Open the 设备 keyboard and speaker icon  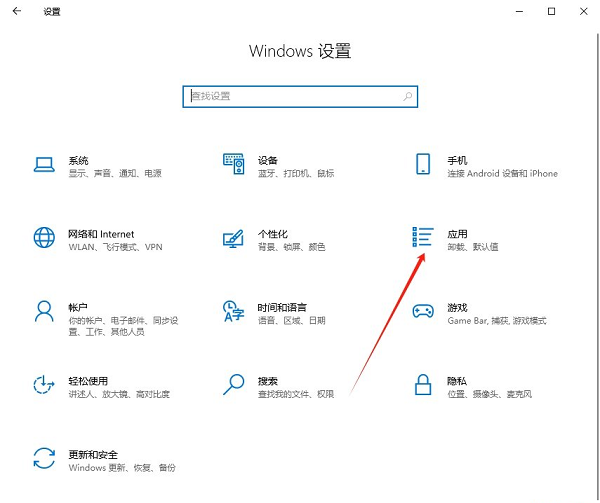point(234,164)
